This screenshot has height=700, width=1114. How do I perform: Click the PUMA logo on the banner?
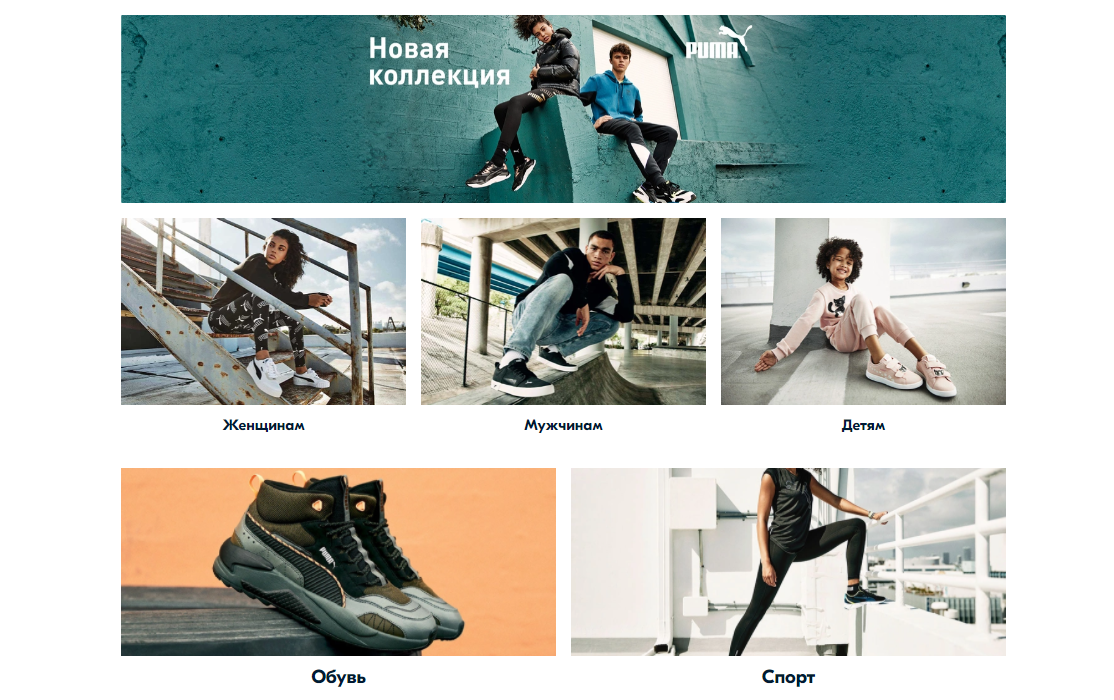[x=718, y=43]
